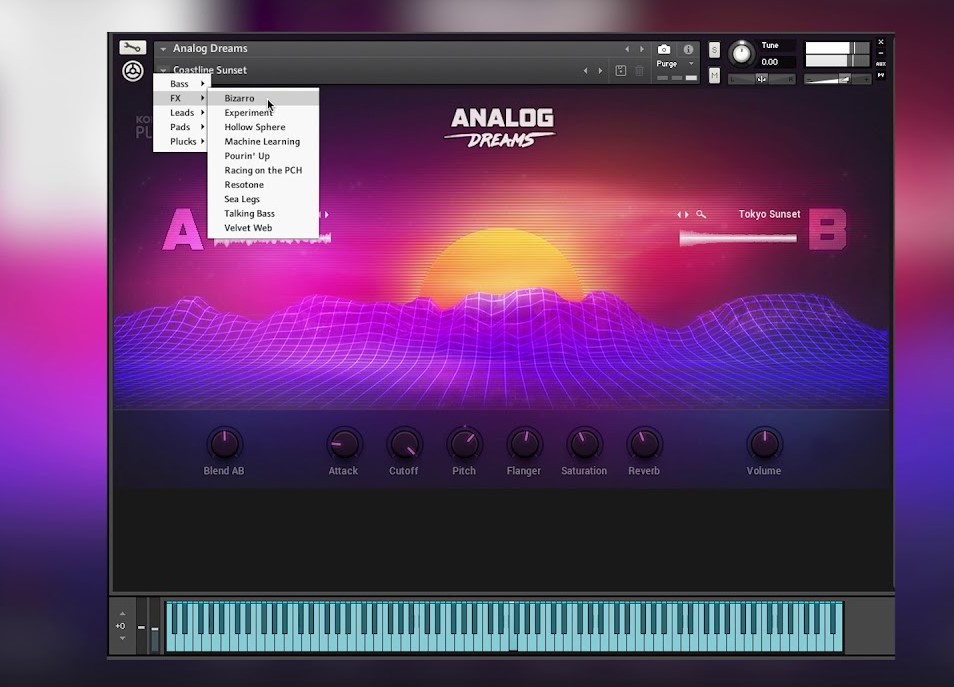
Task: Play a key on the virtual keyboard
Action: coord(504,626)
